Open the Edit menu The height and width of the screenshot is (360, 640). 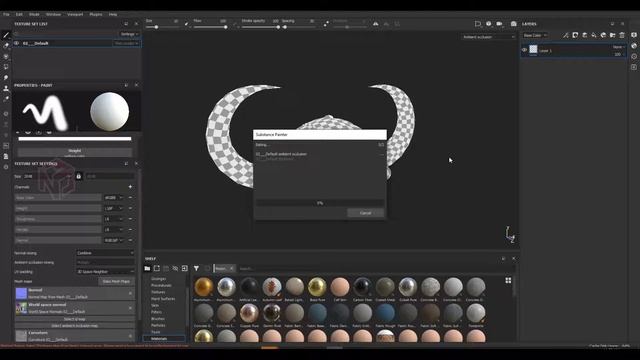19,14
